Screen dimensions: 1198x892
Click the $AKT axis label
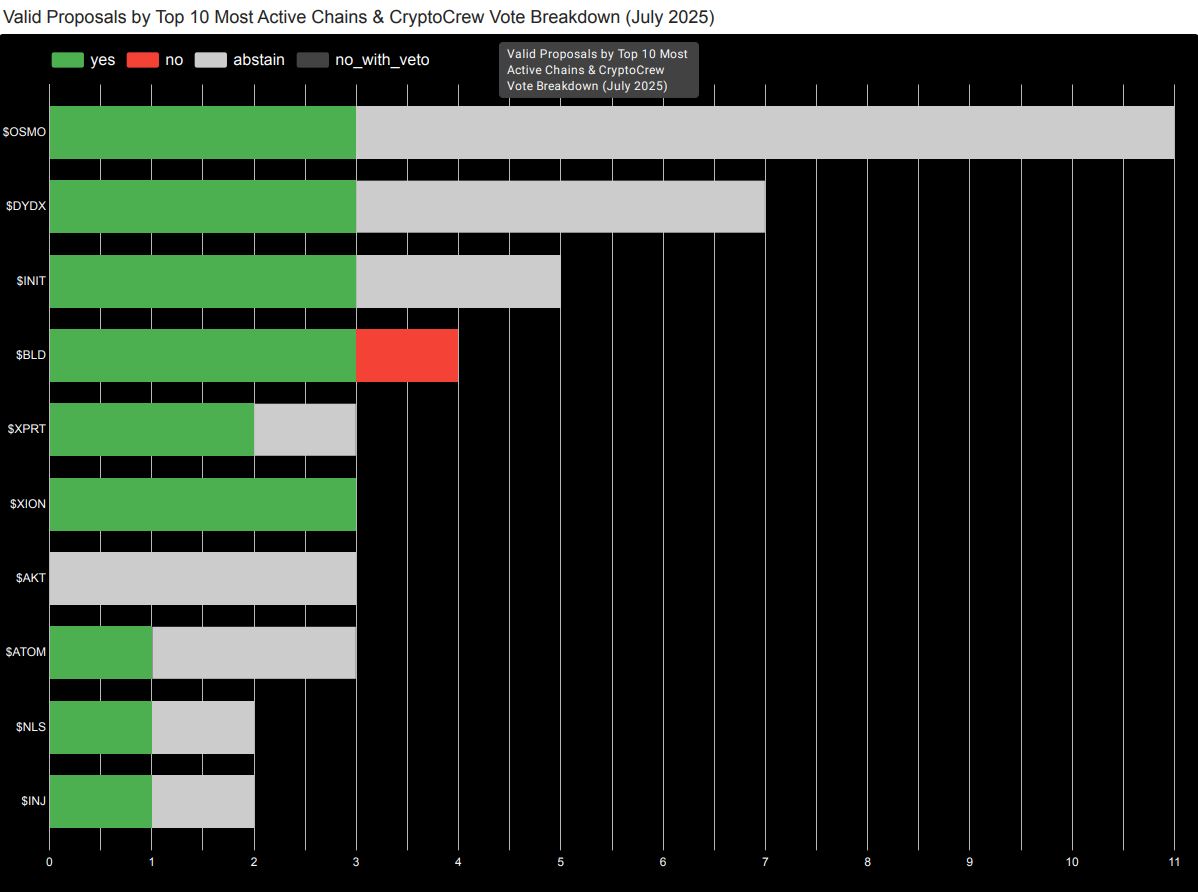tap(31, 578)
